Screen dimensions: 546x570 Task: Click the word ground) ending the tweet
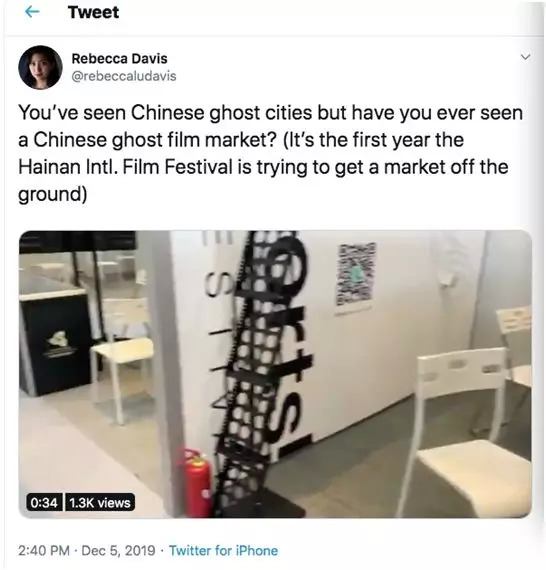click(x=53, y=195)
